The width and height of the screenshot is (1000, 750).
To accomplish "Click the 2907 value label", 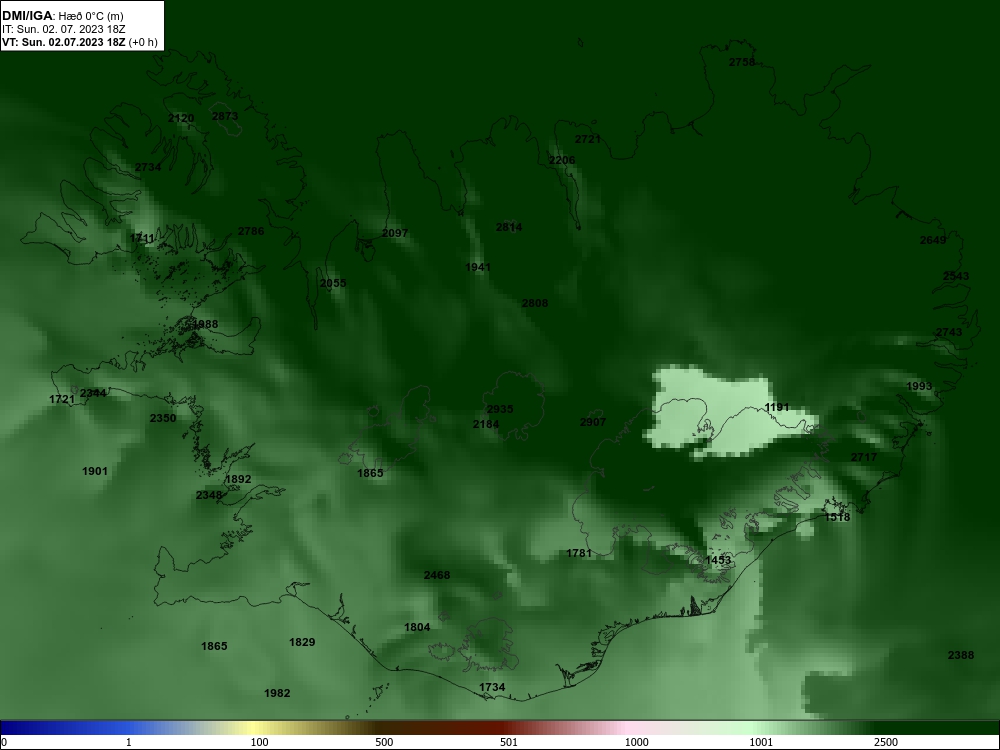I will click(593, 422).
